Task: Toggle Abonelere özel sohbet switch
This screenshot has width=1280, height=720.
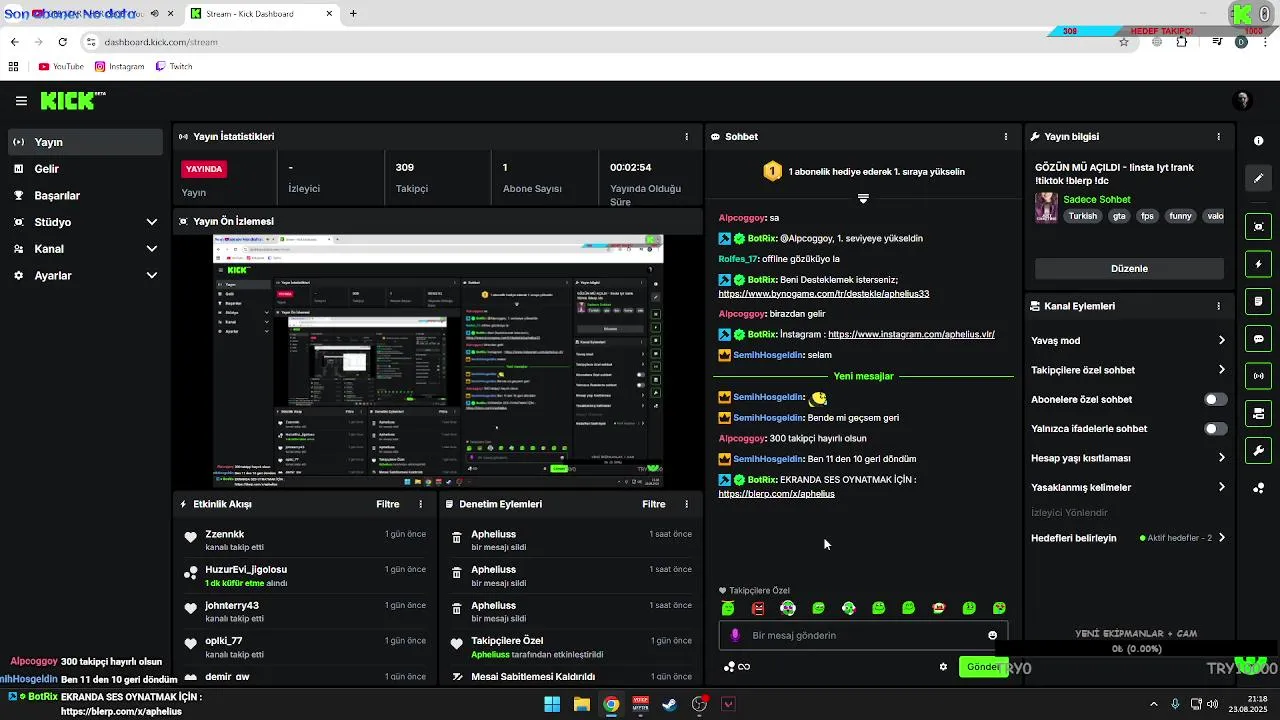Action: (1215, 399)
